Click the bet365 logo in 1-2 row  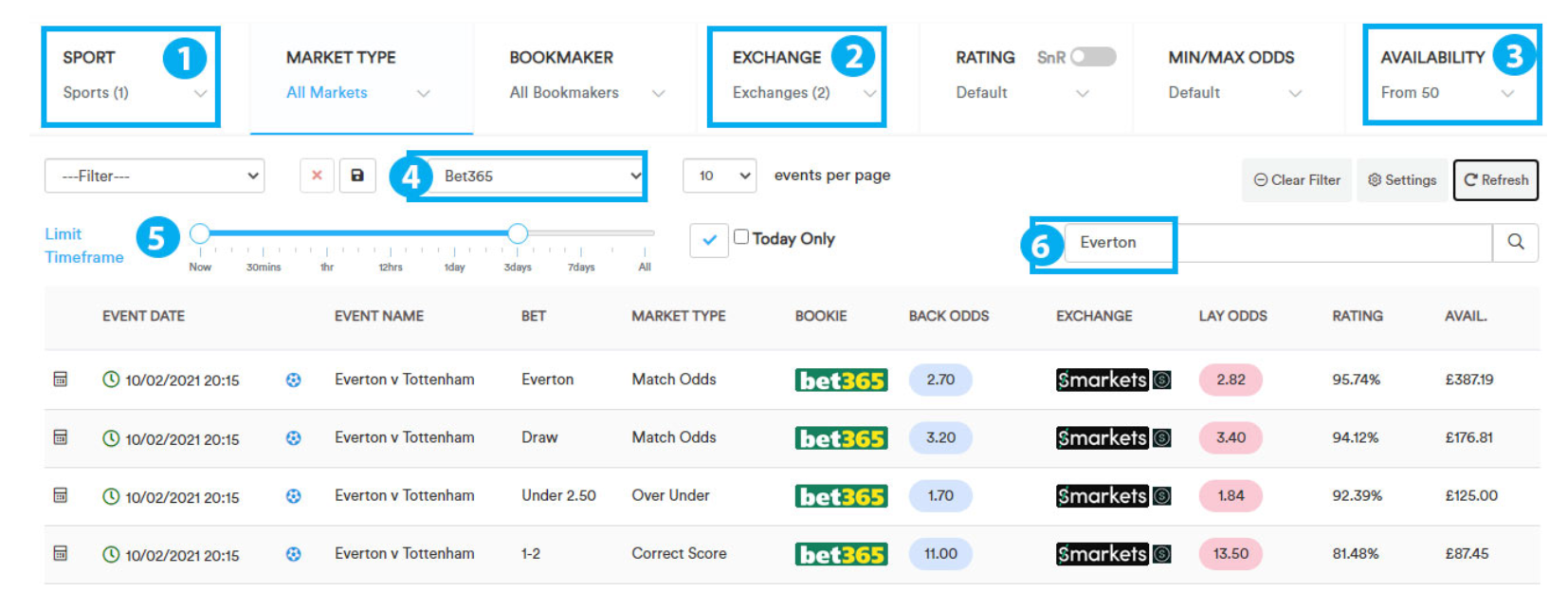841,554
